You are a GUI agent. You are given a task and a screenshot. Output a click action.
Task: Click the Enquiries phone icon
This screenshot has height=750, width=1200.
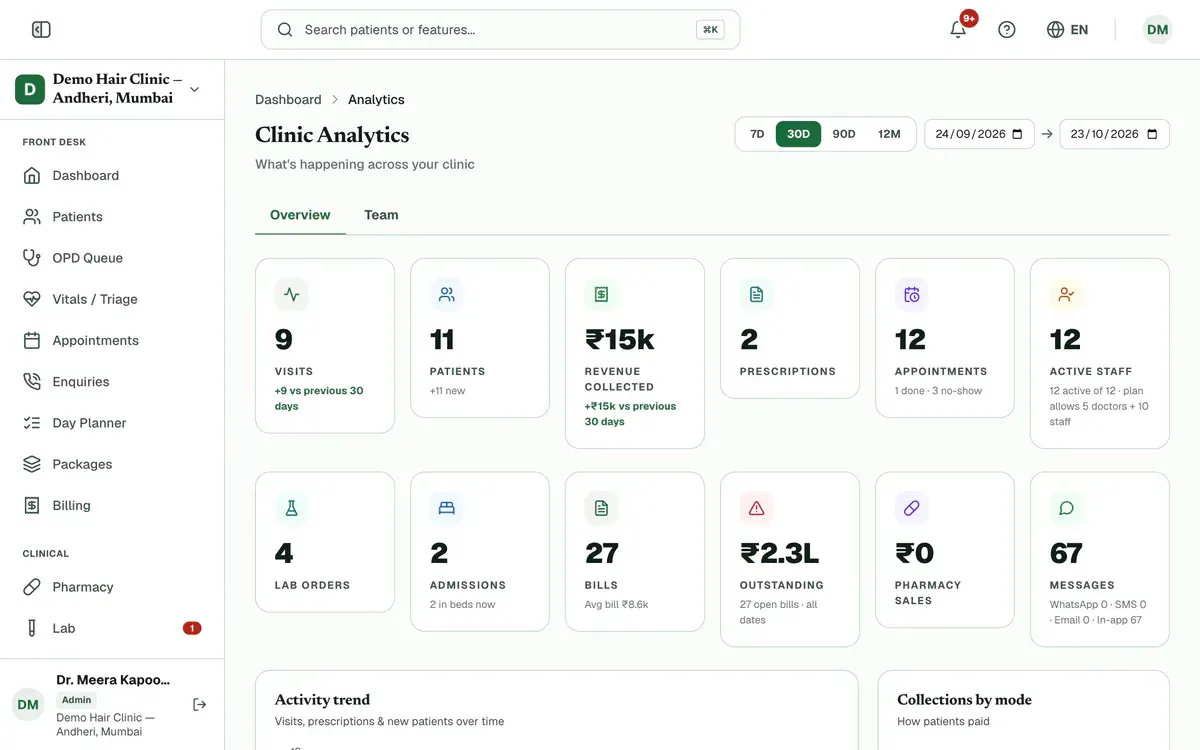tap(32, 382)
